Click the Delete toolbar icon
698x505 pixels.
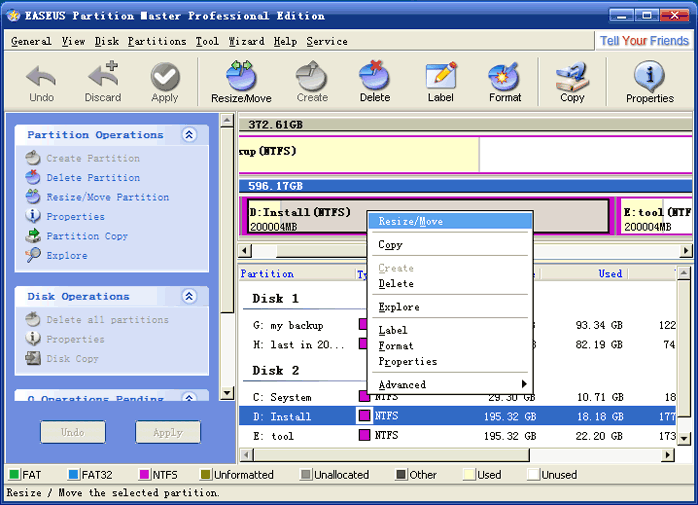point(374,76)
